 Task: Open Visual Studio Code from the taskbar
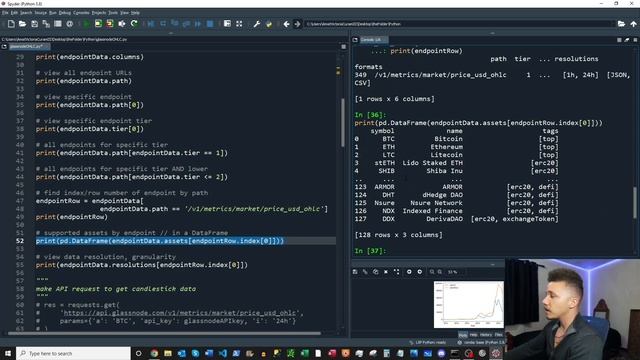pyautogui.click(x=223, y=353)
